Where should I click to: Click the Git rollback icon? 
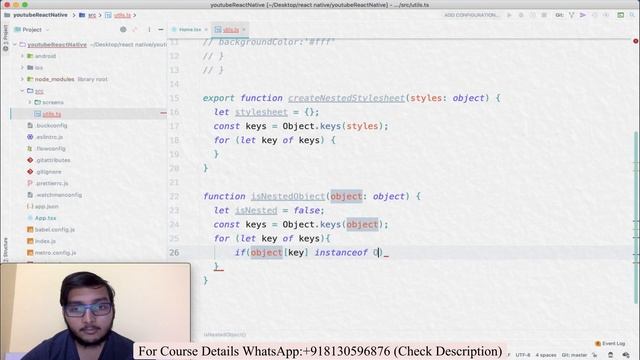coord(606,15)
